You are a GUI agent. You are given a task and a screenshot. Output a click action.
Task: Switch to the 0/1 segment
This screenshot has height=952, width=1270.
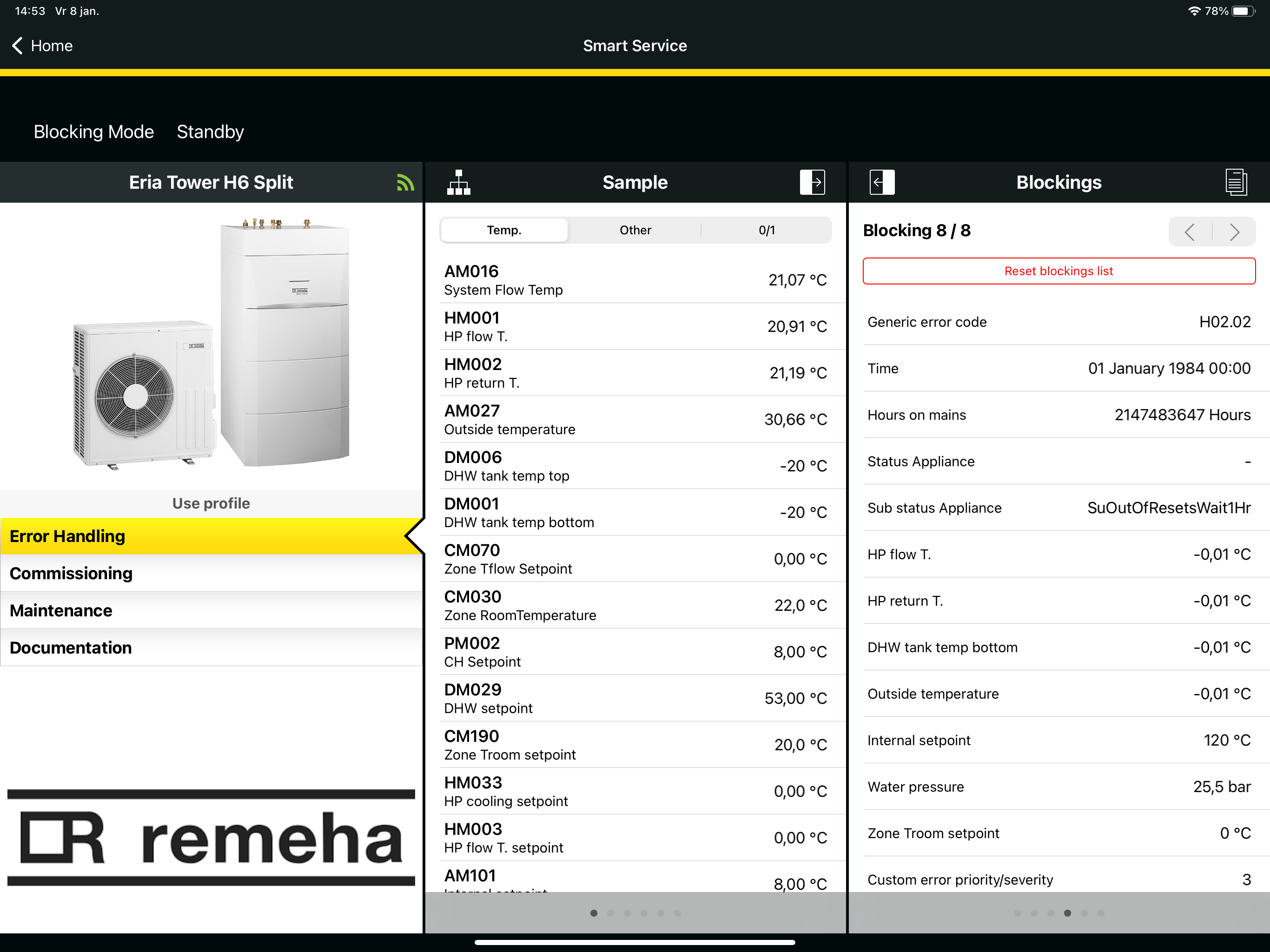point(766,230)
